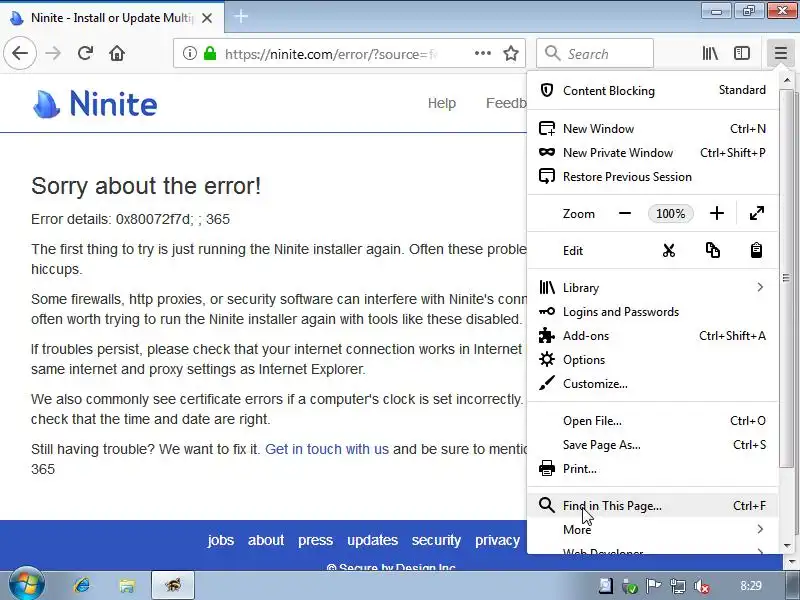Open the privacy footer link
Viewport: 800px width, 600px height.
tap(497, 540)
